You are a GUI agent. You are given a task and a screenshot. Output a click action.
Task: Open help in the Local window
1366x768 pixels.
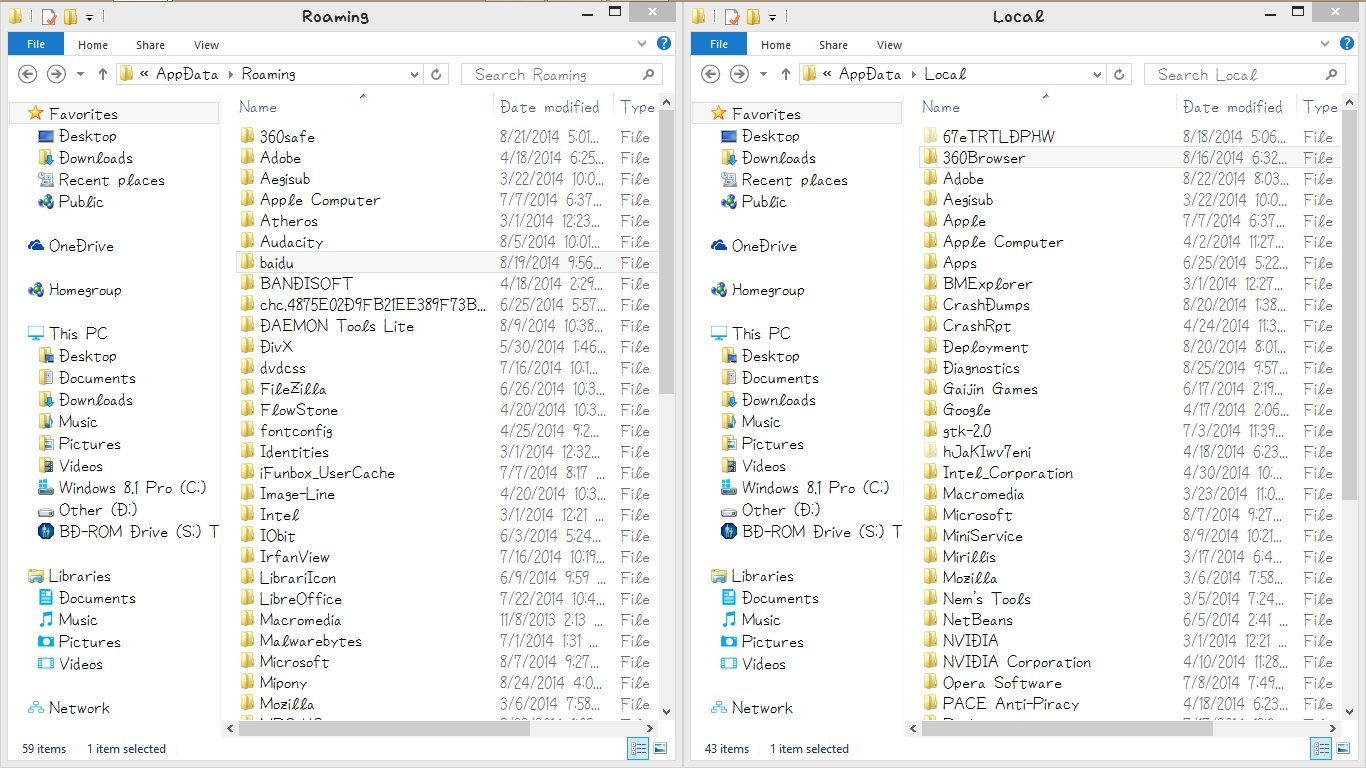click(1347, 44)
